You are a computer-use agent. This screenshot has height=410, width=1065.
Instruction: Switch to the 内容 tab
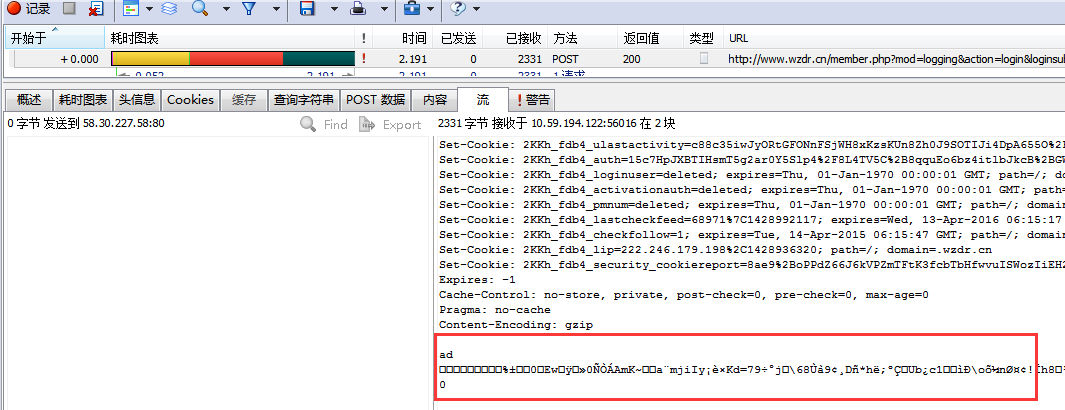435,100
